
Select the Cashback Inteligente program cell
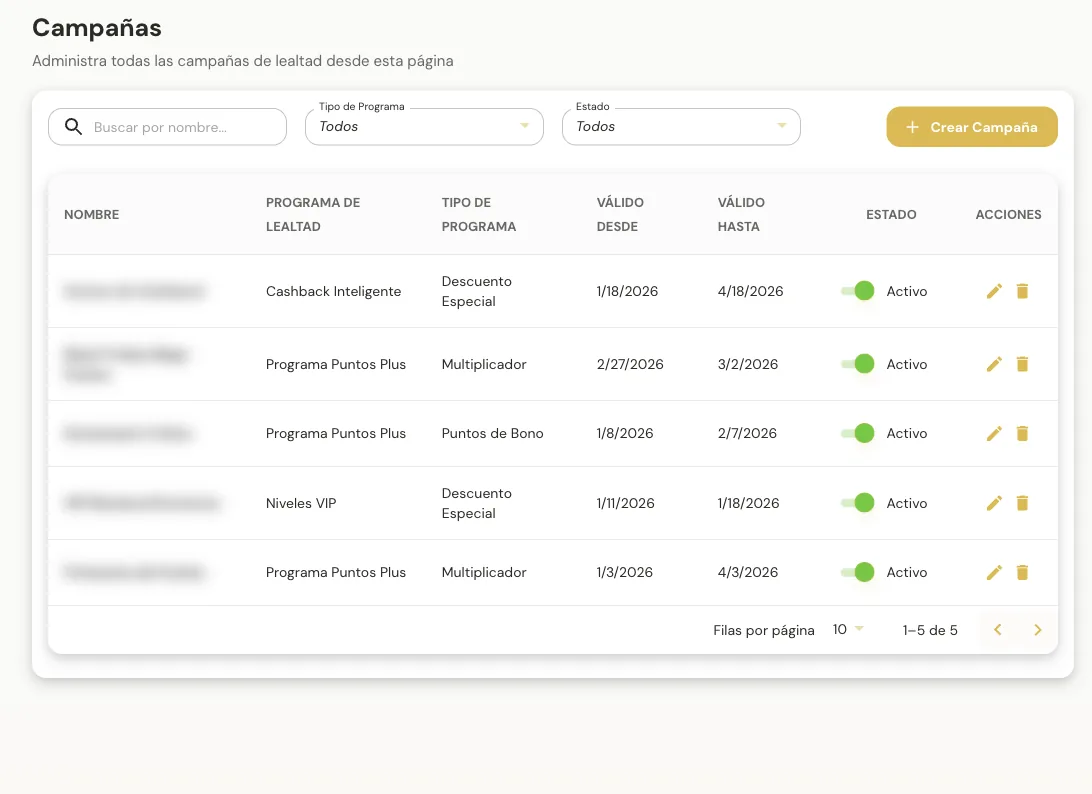334,291
